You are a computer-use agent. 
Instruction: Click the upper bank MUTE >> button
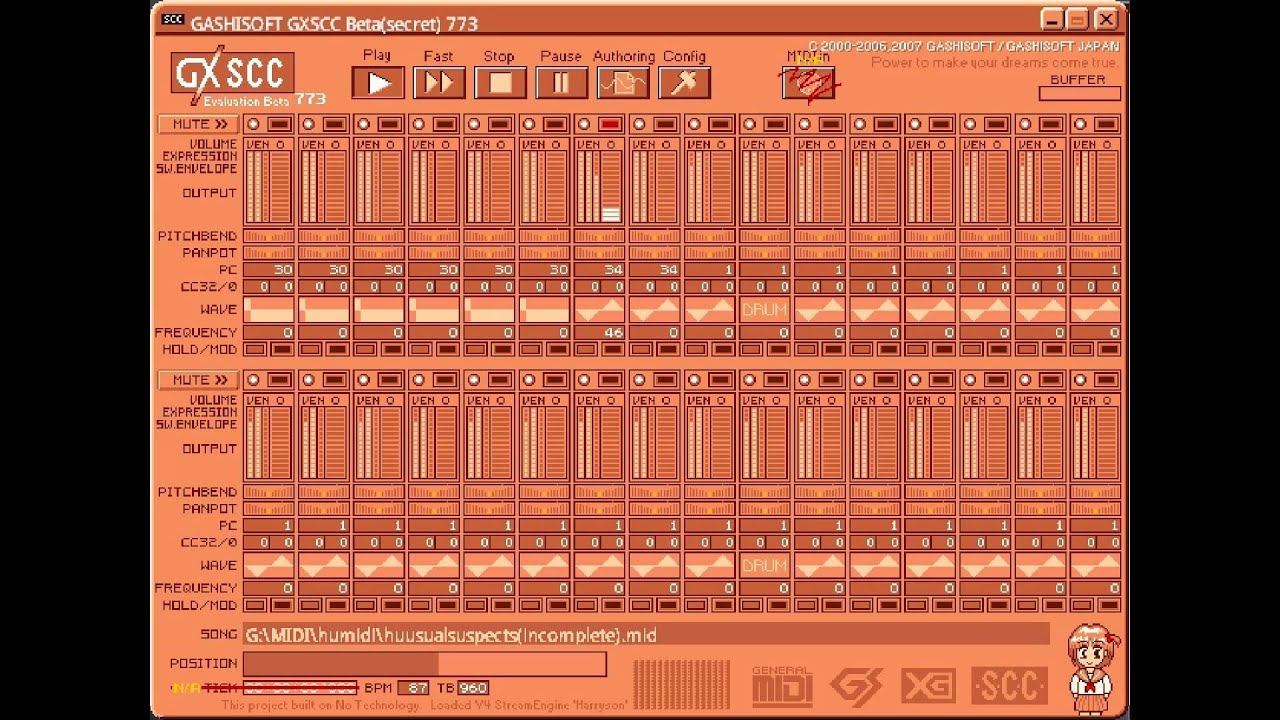pos(199,124)
